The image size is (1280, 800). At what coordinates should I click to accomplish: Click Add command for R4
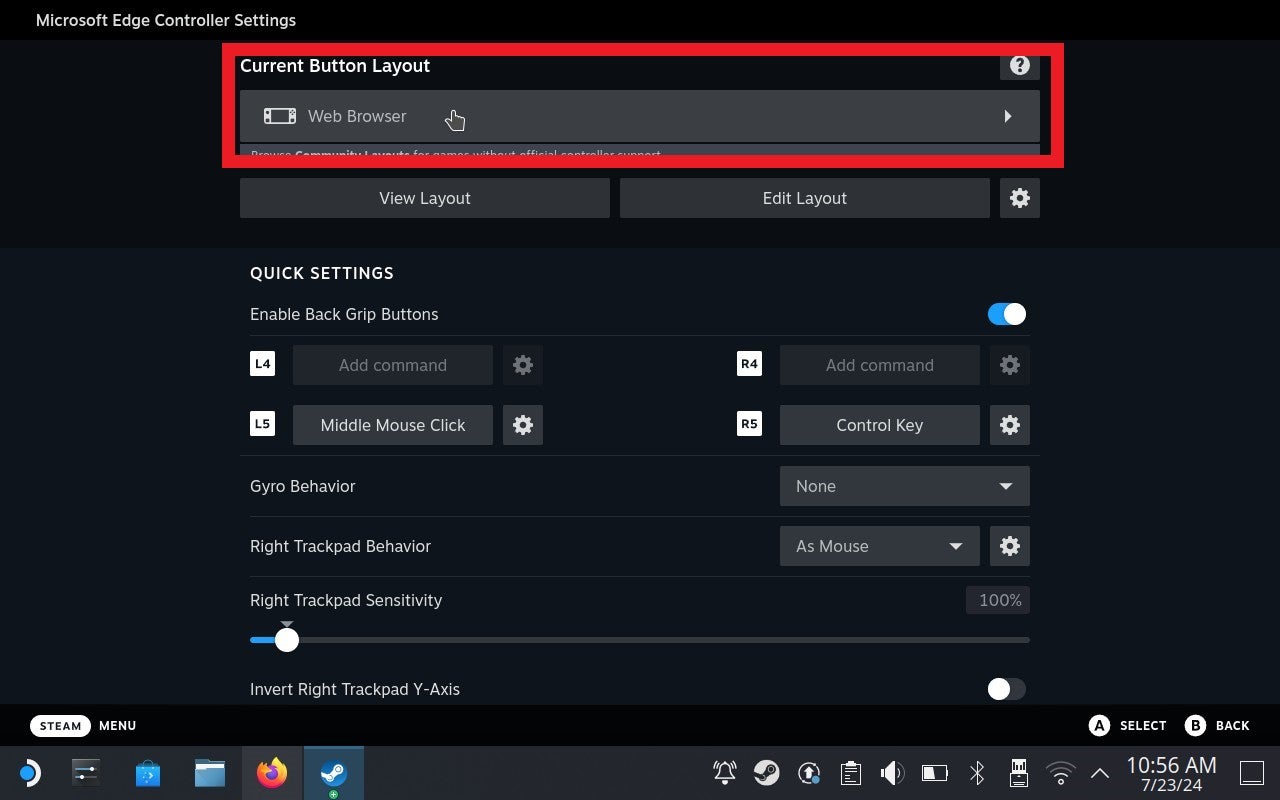pos(879,365)
